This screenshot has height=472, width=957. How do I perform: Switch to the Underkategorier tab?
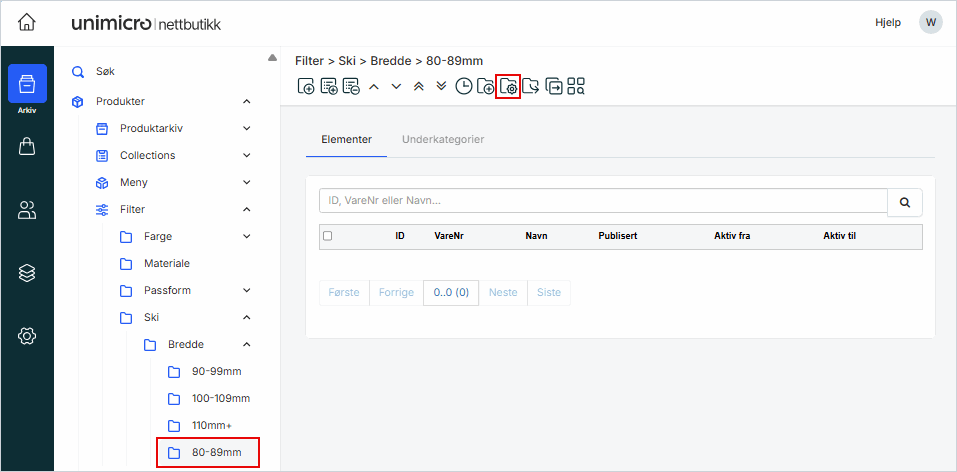click(x=442, y=140)
